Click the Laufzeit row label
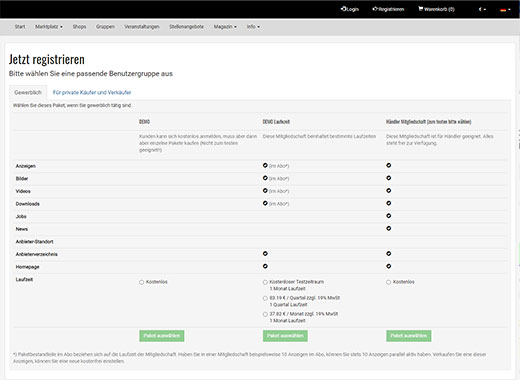 tap(24, 280)
